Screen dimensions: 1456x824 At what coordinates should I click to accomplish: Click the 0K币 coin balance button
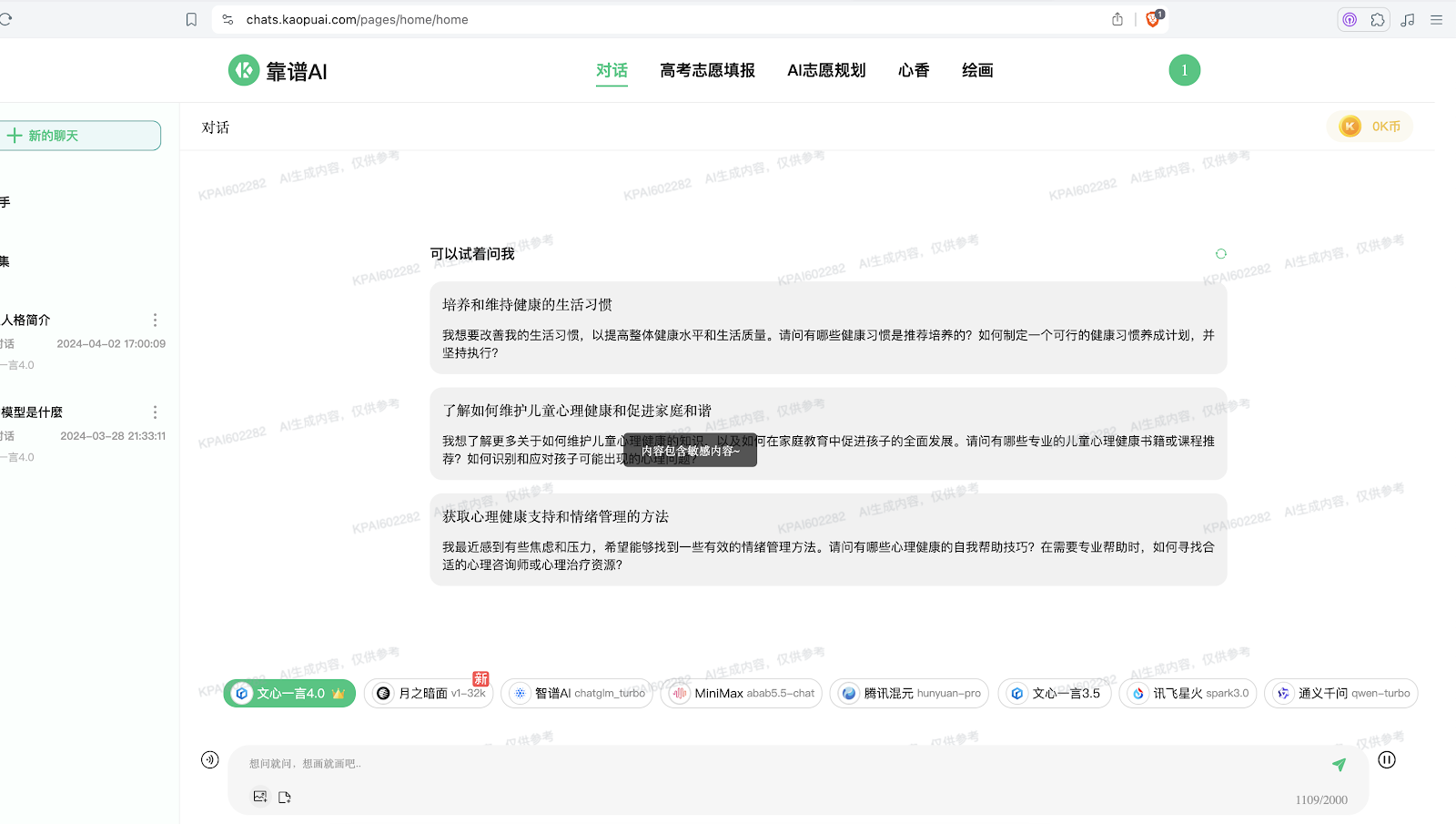pos(1370,127)
